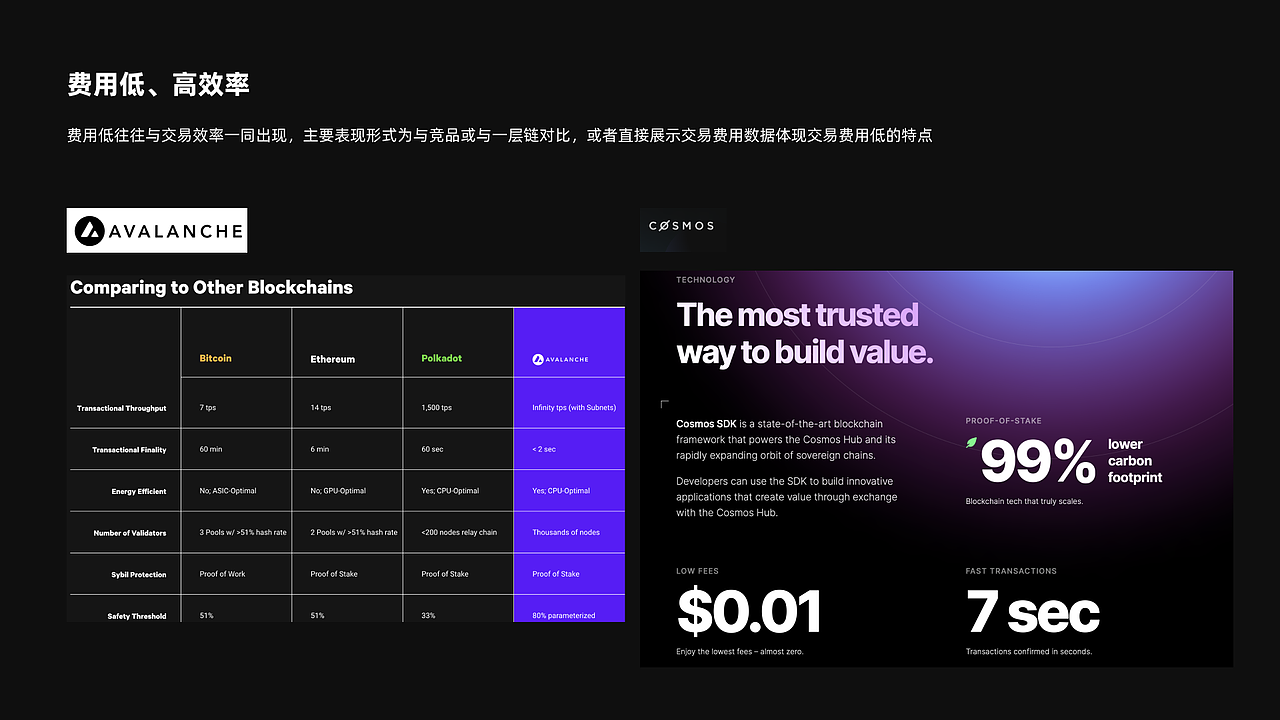Click the 'Sybil Protection' row label

(x=139, y=575)
